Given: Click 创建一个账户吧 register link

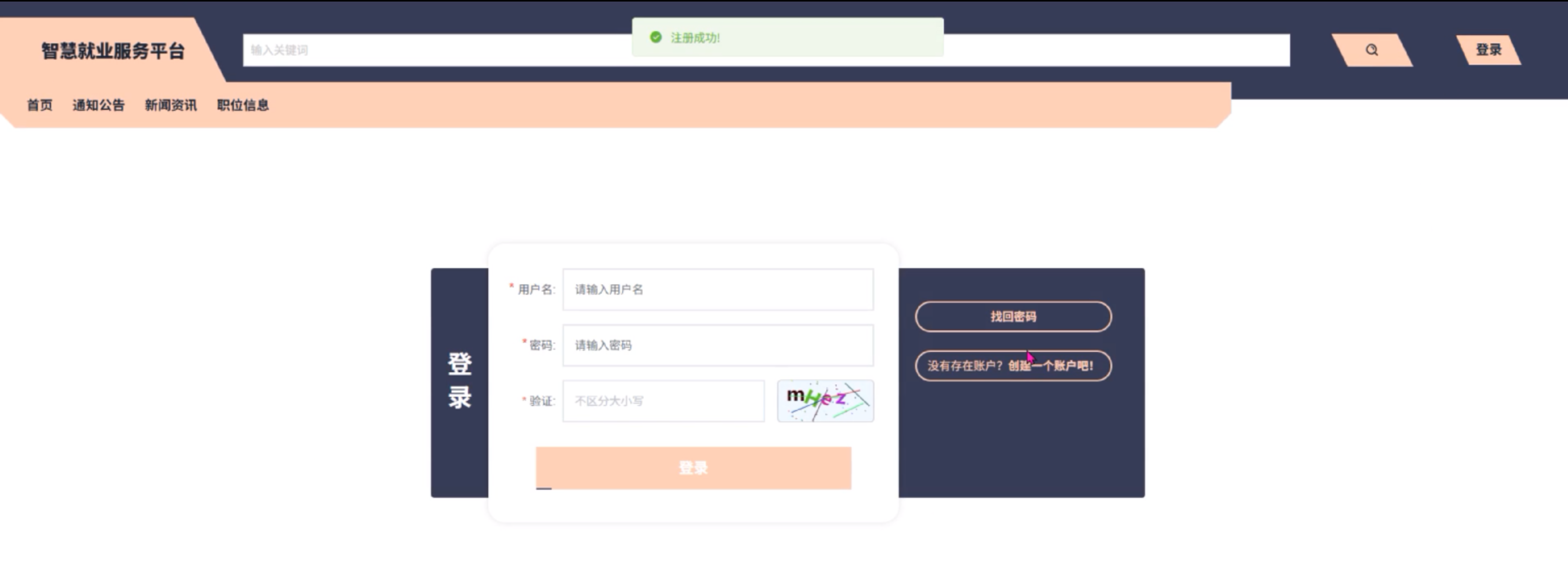Looking at the screenshot, I should [1050, 366].
